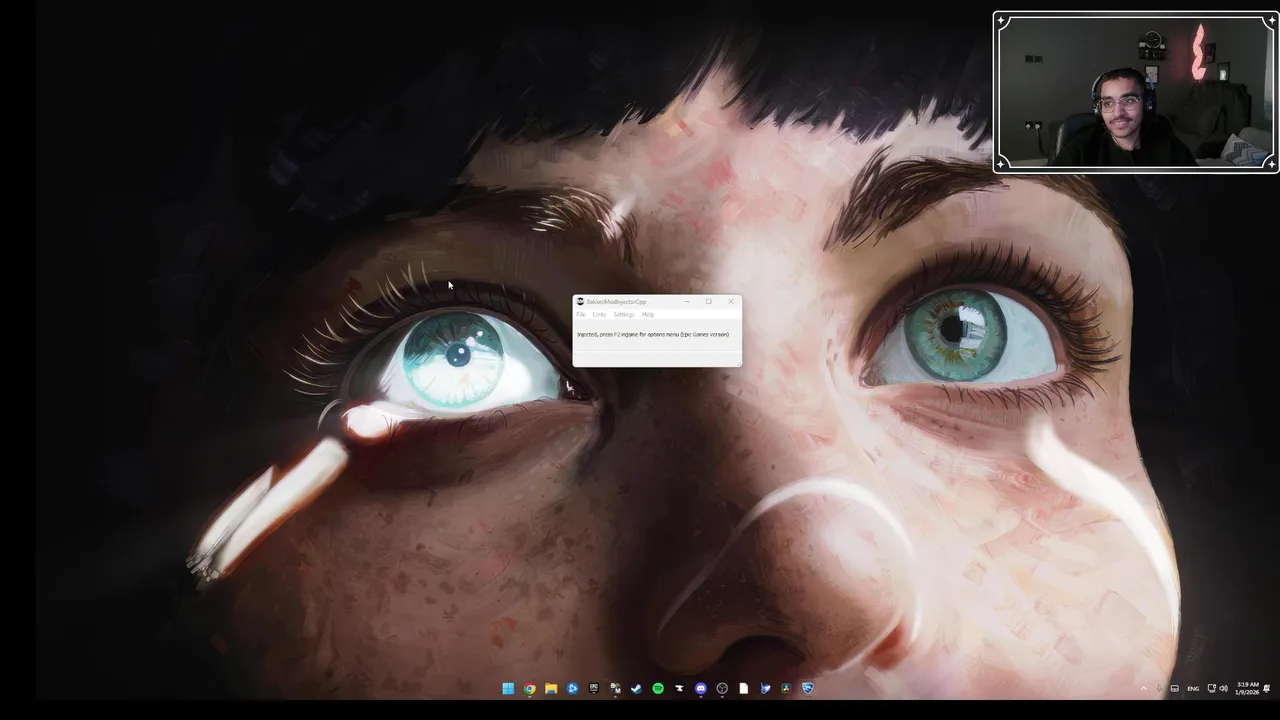The image size is (1280, 720).
Task: Open the BakkesMod taskbar icon
Action: coord(616,688)
